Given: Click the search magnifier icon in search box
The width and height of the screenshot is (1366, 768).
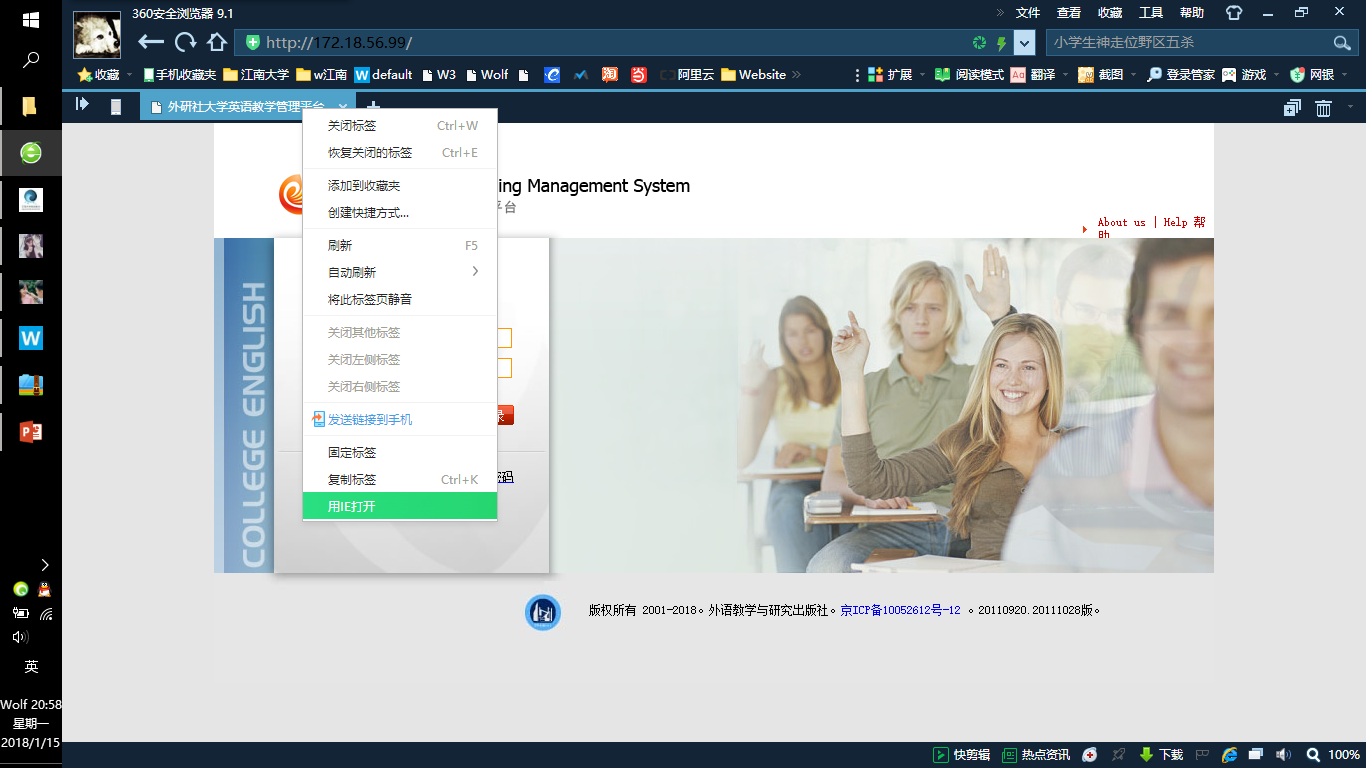Looking at the screenshot, I should (1342, 42).
